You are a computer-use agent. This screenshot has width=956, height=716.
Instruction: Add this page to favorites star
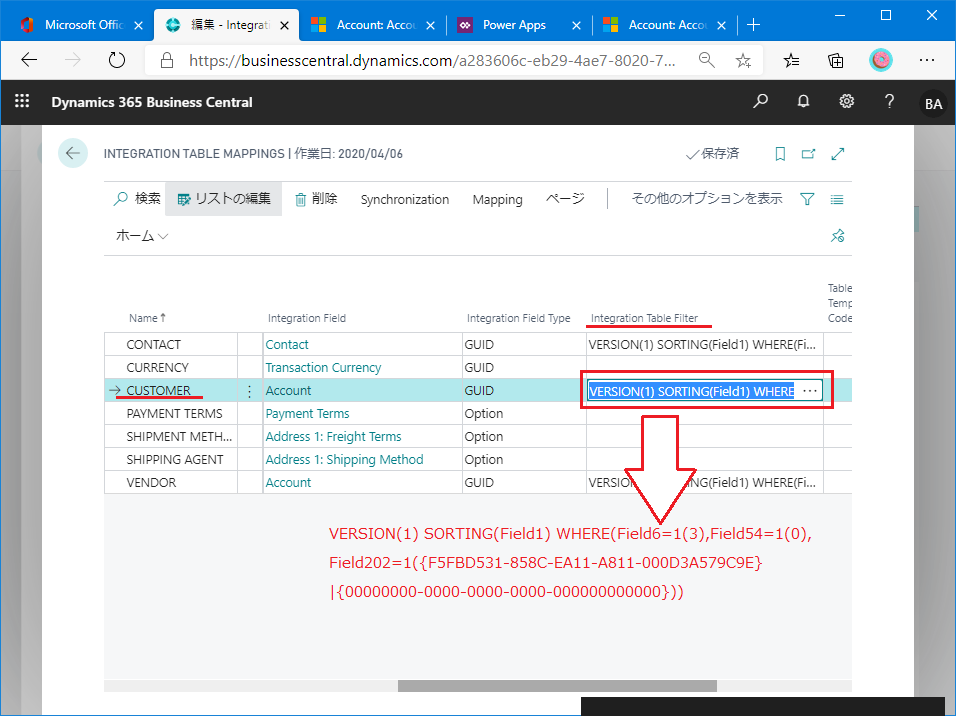(x=743, y=60)
